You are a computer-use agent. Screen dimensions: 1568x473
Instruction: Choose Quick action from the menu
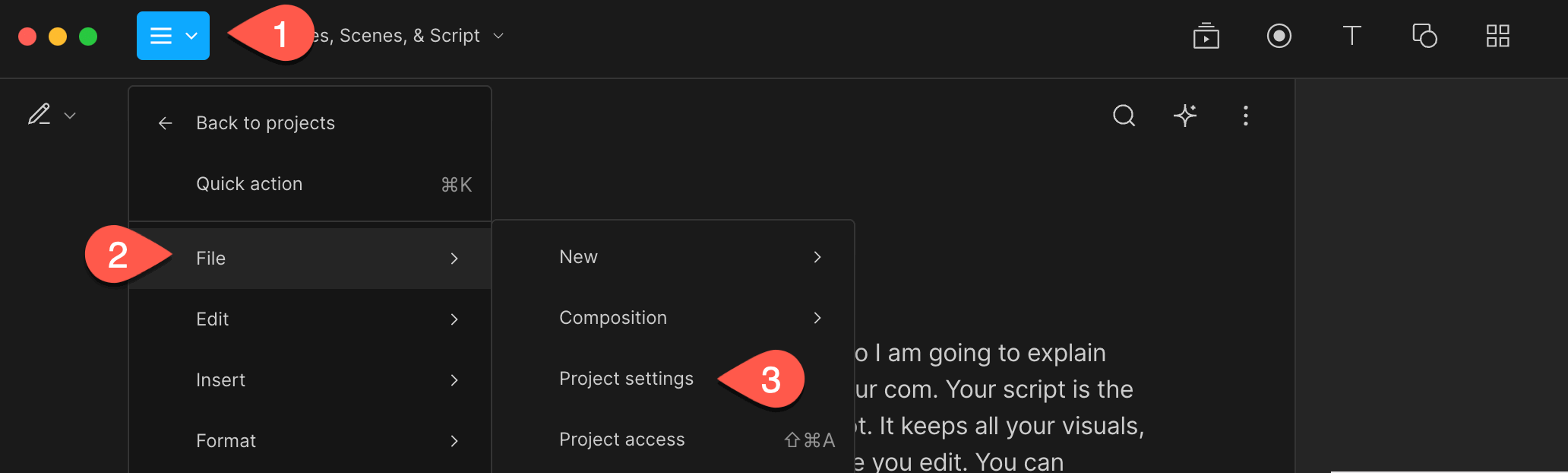[x=310, y=184]
